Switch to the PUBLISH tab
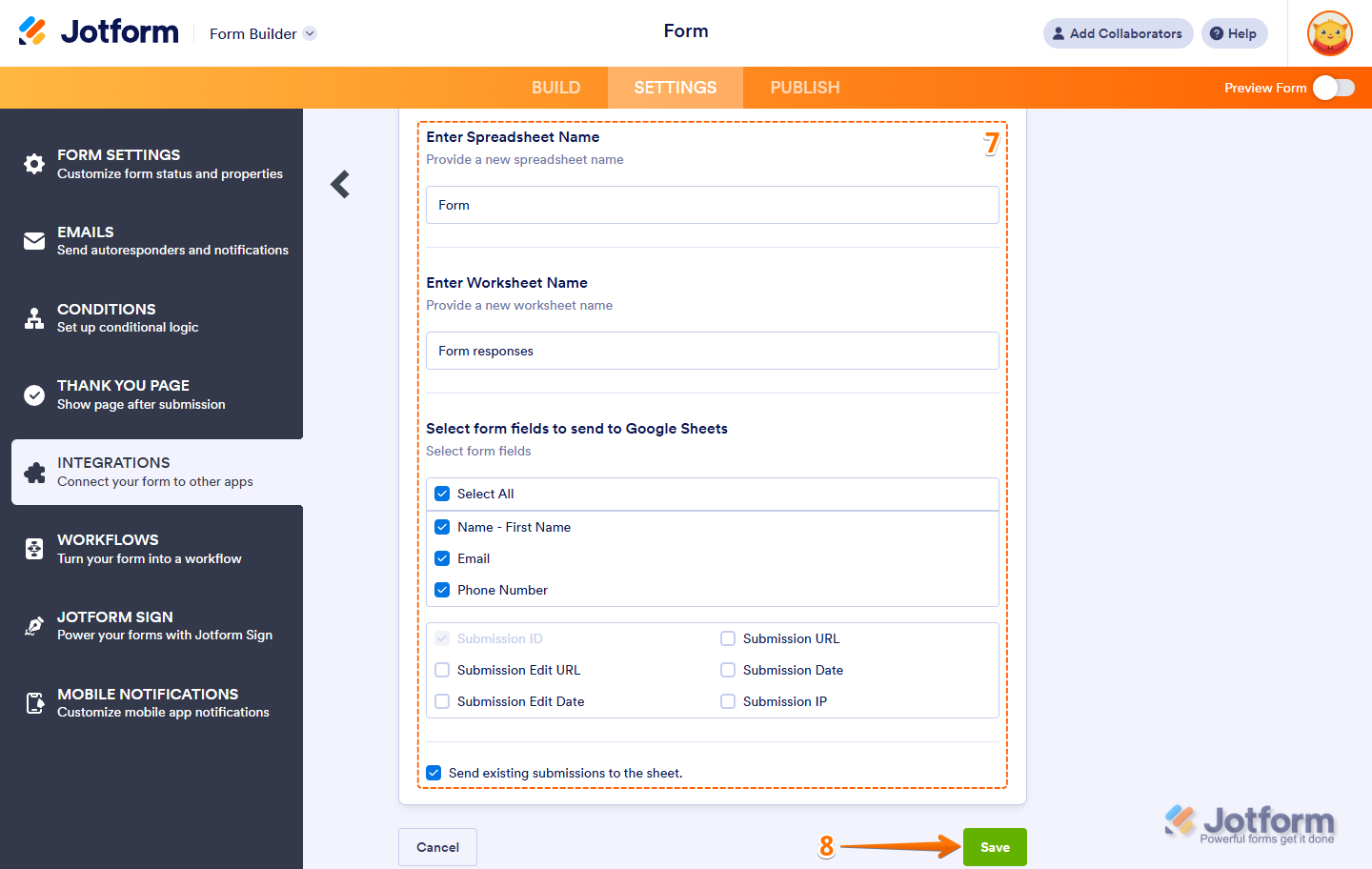The width and height of the screenshot is (1372, 869). point(804,88)
